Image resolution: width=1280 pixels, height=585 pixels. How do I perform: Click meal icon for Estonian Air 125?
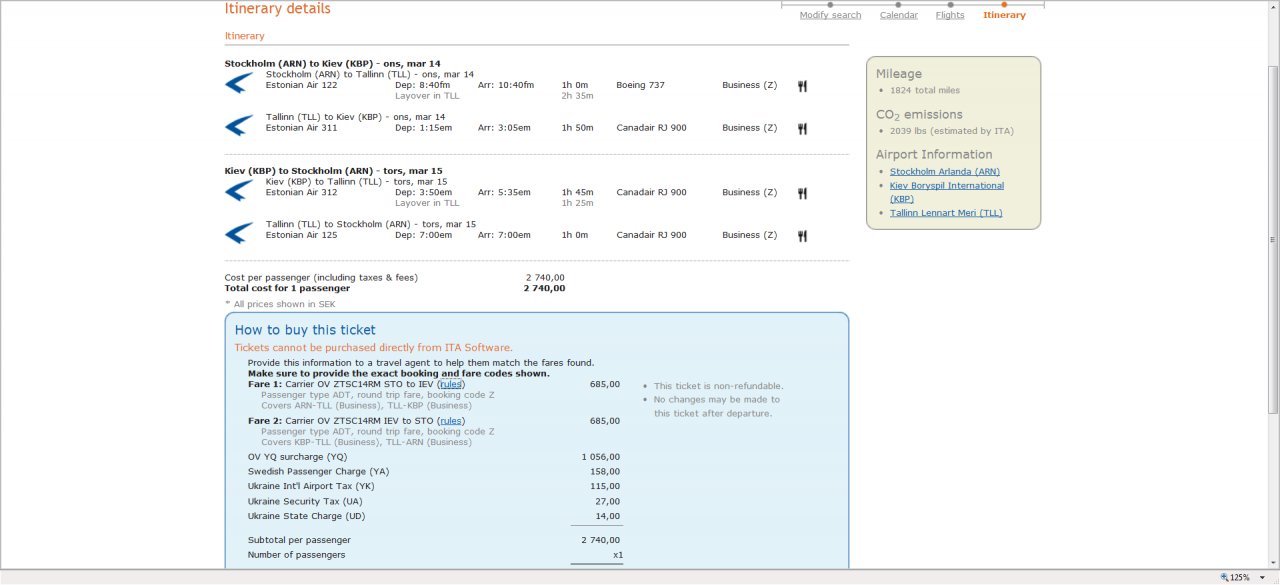click(x=802, y=236)
